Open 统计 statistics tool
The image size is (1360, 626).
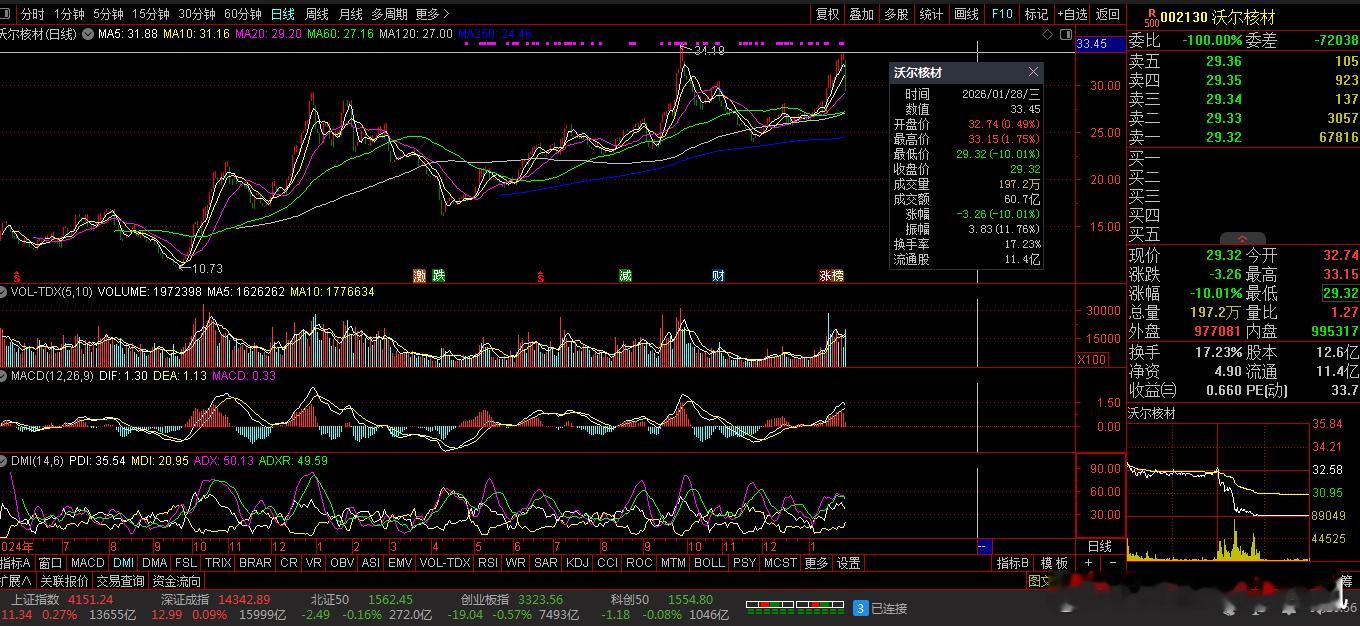(x=931, y=14)
